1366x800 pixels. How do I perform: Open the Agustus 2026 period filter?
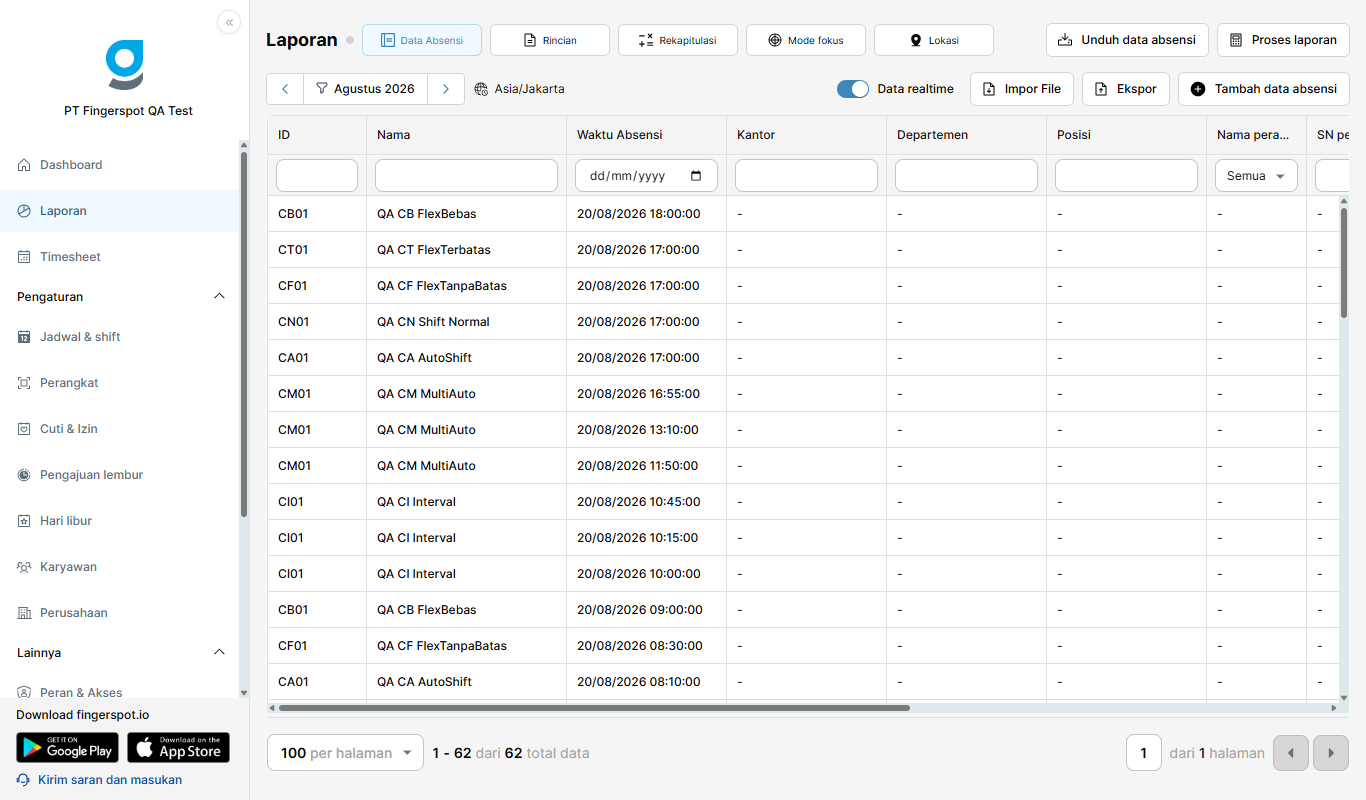click(365, 89)
